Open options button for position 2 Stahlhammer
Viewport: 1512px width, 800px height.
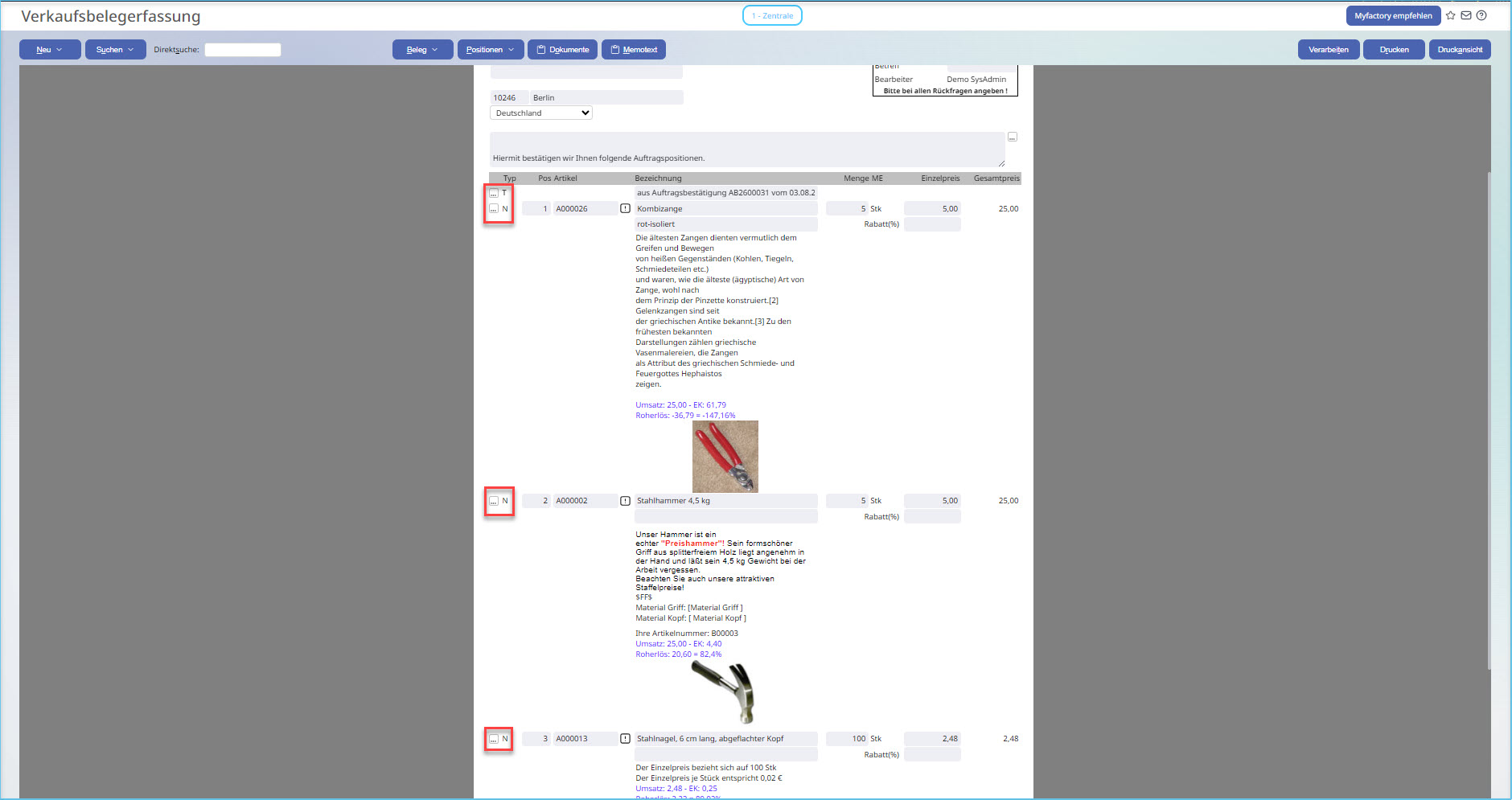494,501
